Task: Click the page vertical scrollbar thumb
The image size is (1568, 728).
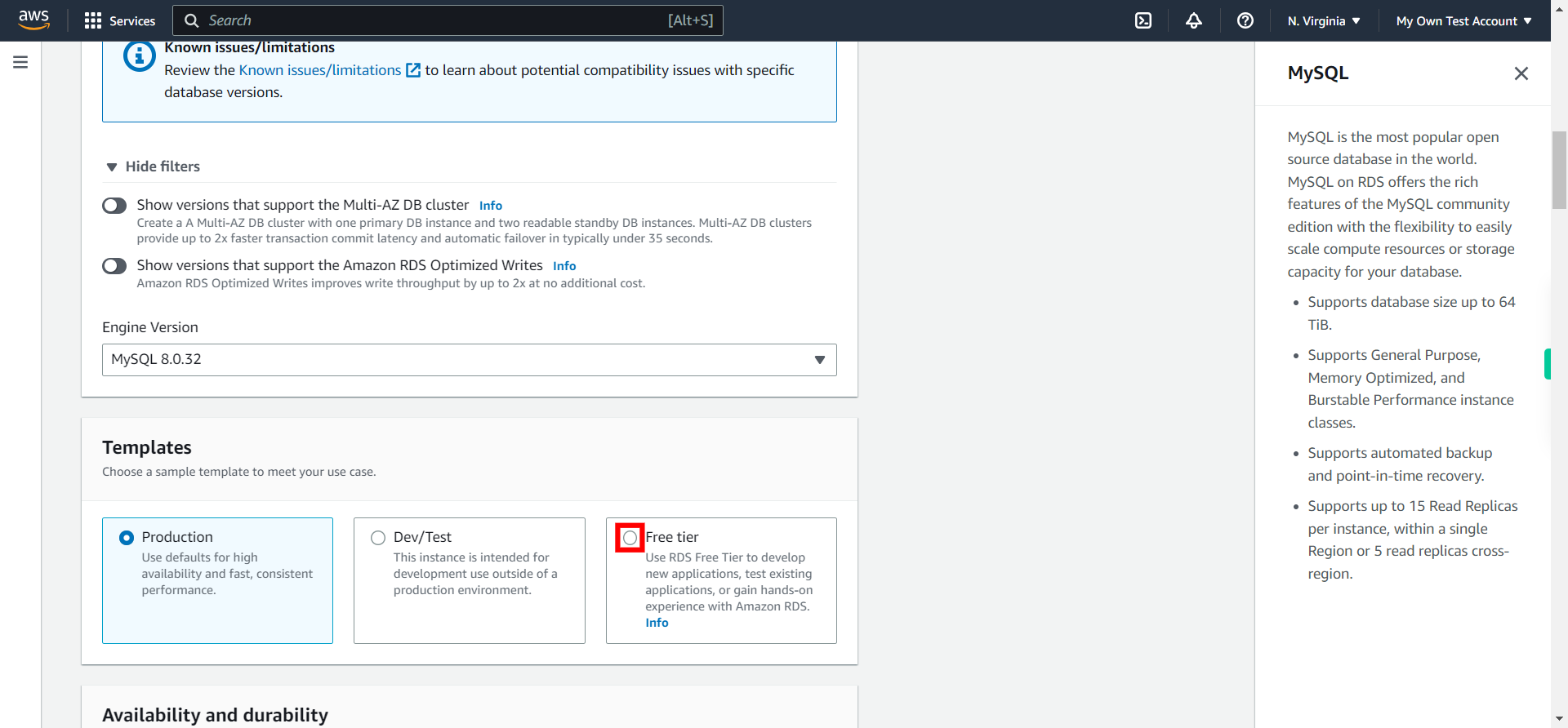Action: pos(1559,170)
